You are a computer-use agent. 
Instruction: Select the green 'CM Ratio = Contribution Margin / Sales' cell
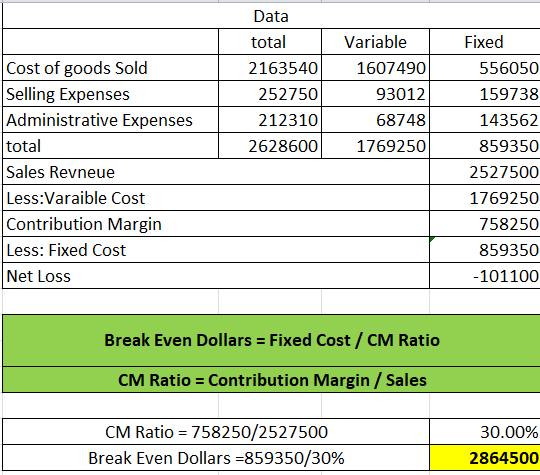pyautogui.click(x=271, y=380)
